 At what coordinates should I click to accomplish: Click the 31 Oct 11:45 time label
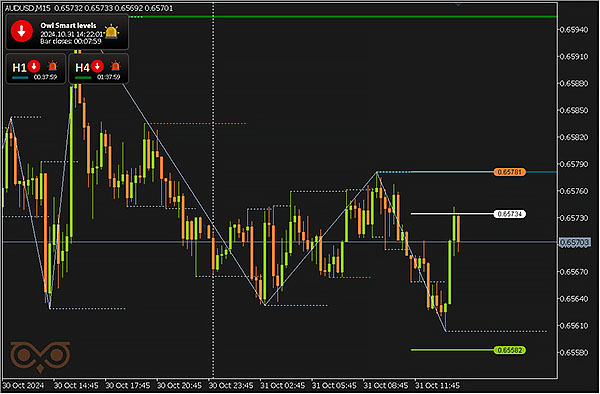tap(437, 385)
